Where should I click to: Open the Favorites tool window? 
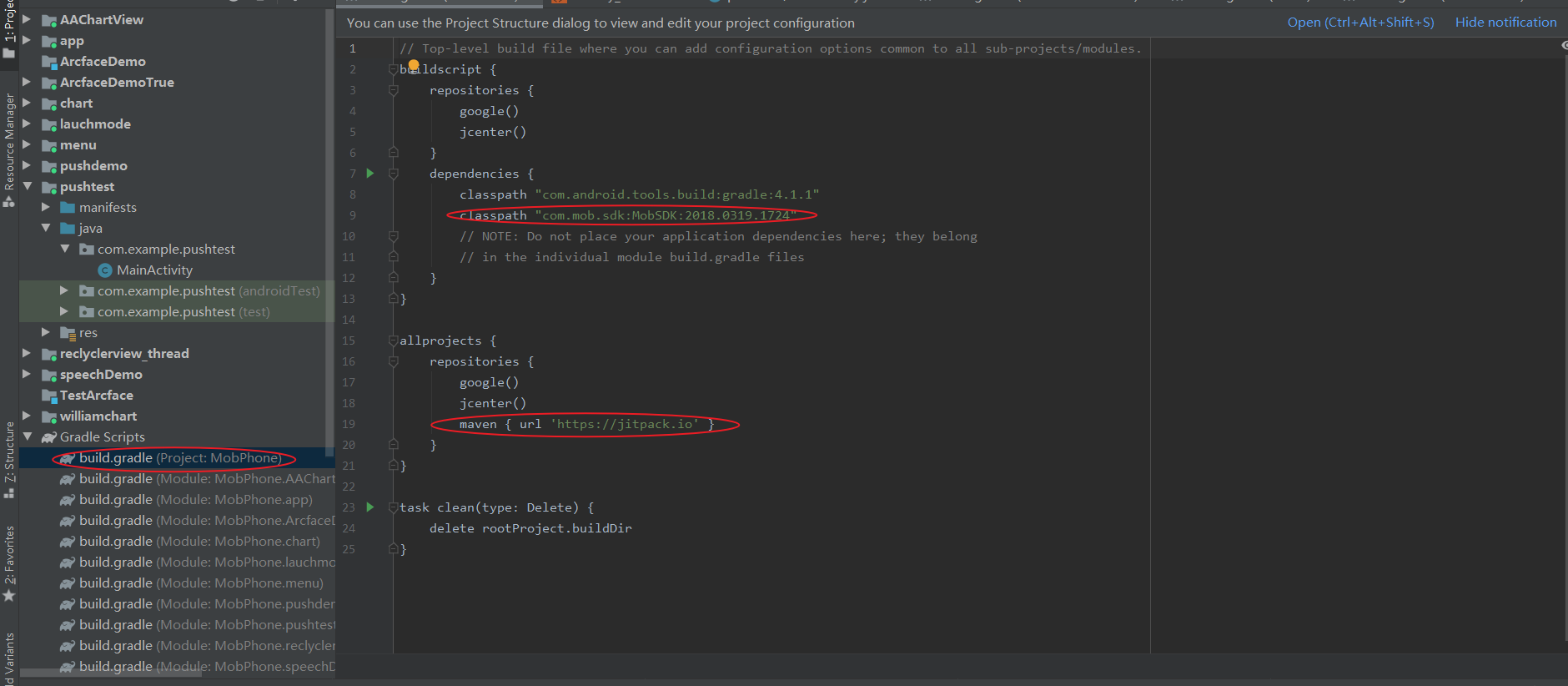9,563
